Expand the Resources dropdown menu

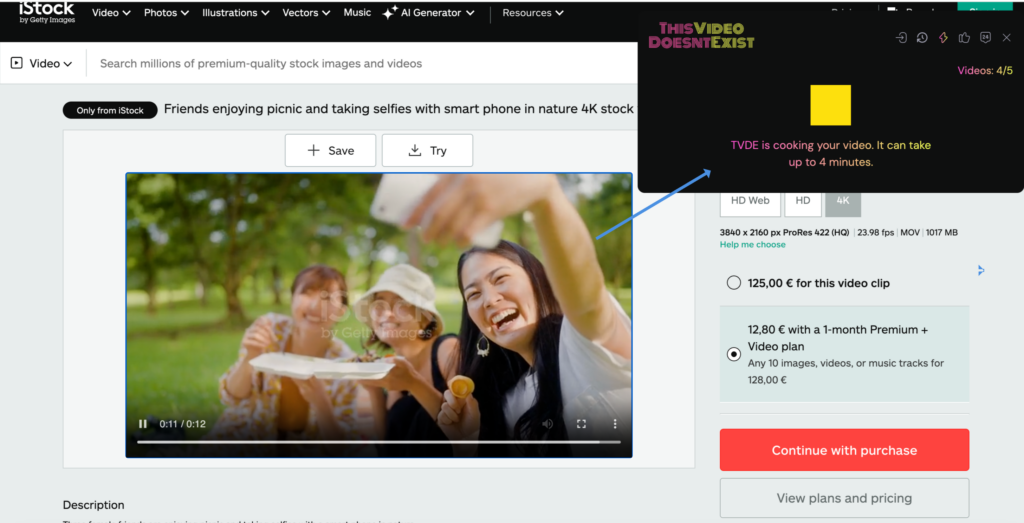[533, 12]
